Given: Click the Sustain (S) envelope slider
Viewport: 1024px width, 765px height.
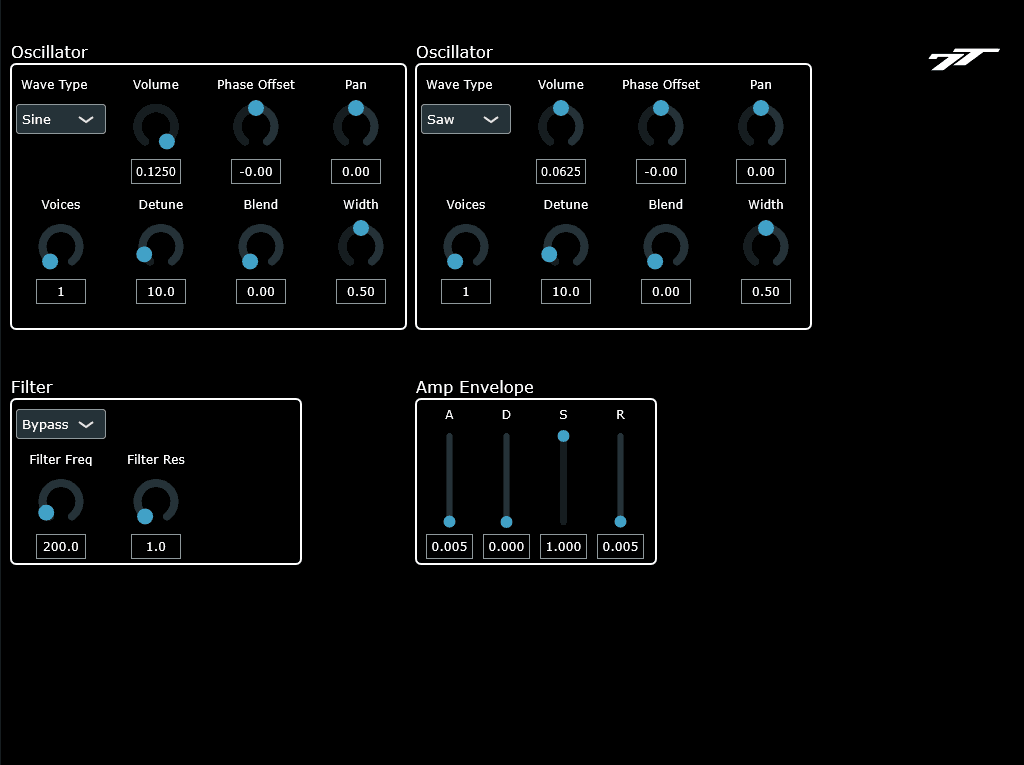Looking at the screenshot, I should [564, 478].
